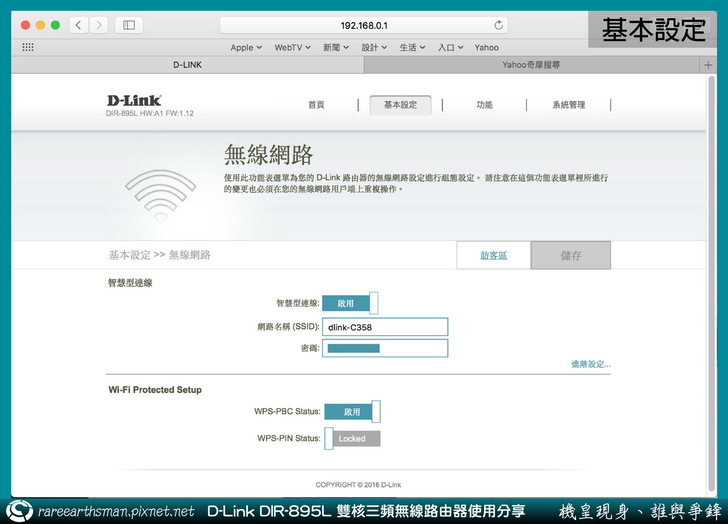Toggle the 智慧型連線 switch

pyautogui.click(x=351, y=303)
